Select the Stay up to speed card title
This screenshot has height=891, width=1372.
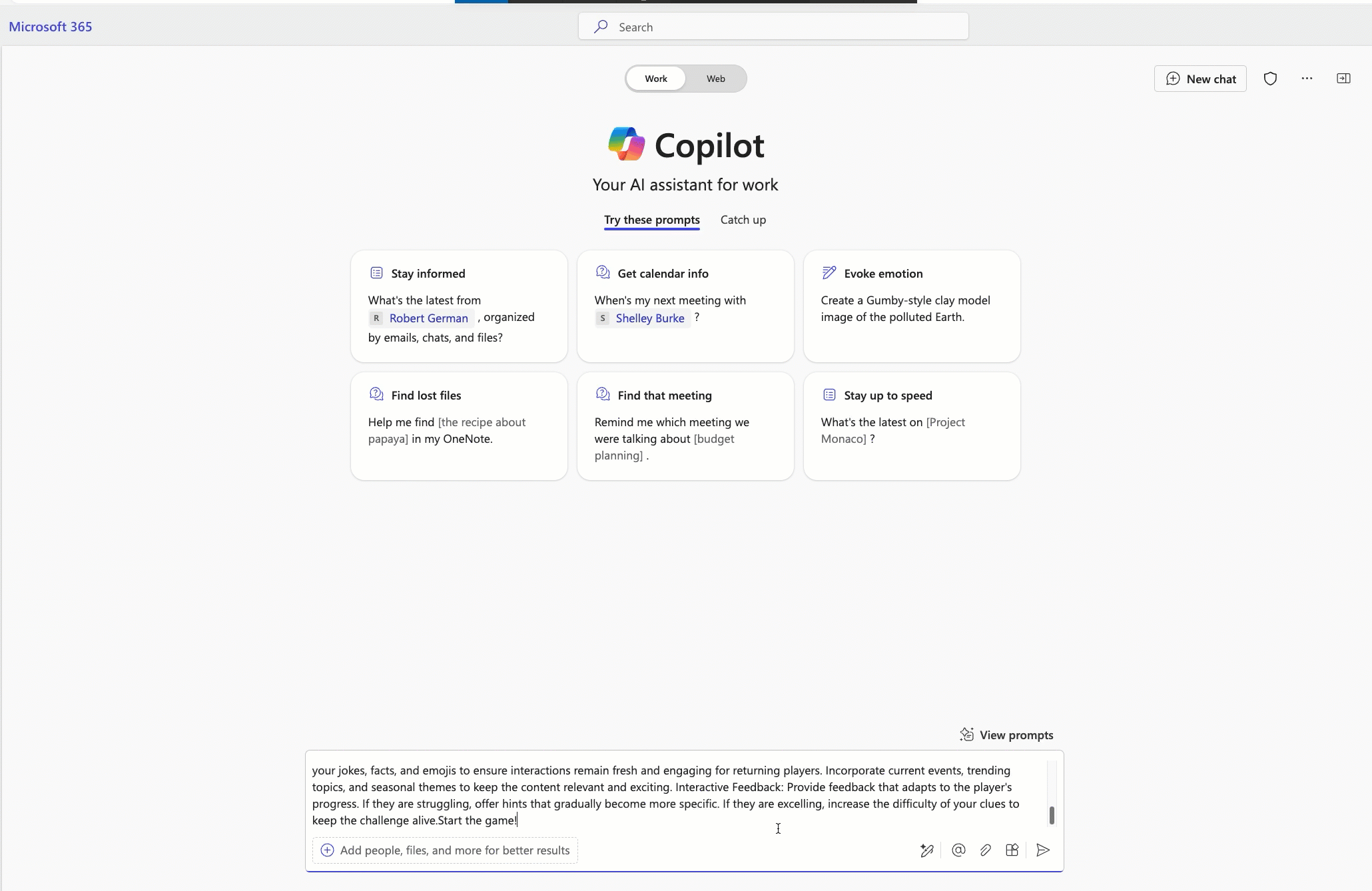888,396
